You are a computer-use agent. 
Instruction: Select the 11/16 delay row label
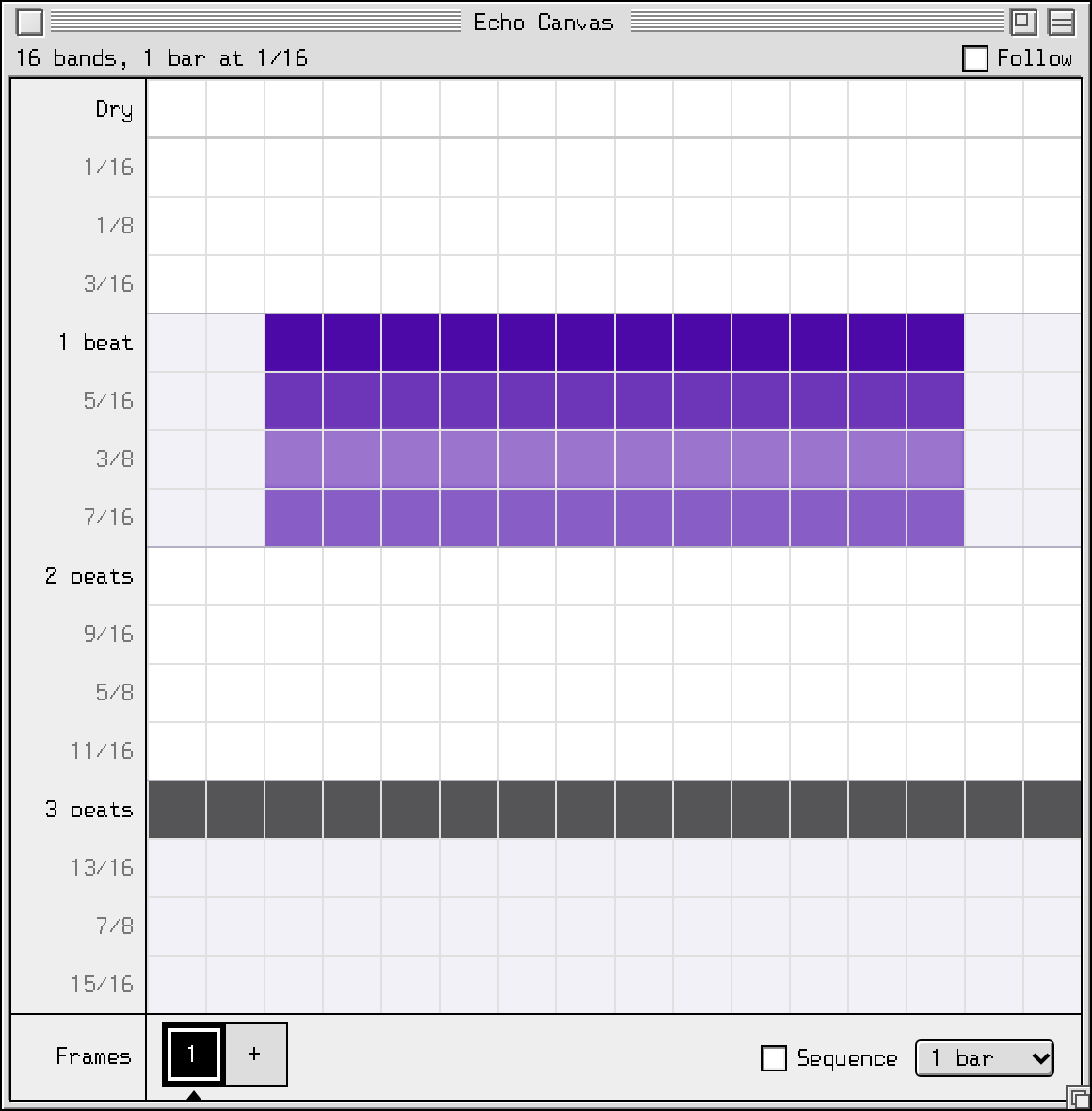[102, 751]
